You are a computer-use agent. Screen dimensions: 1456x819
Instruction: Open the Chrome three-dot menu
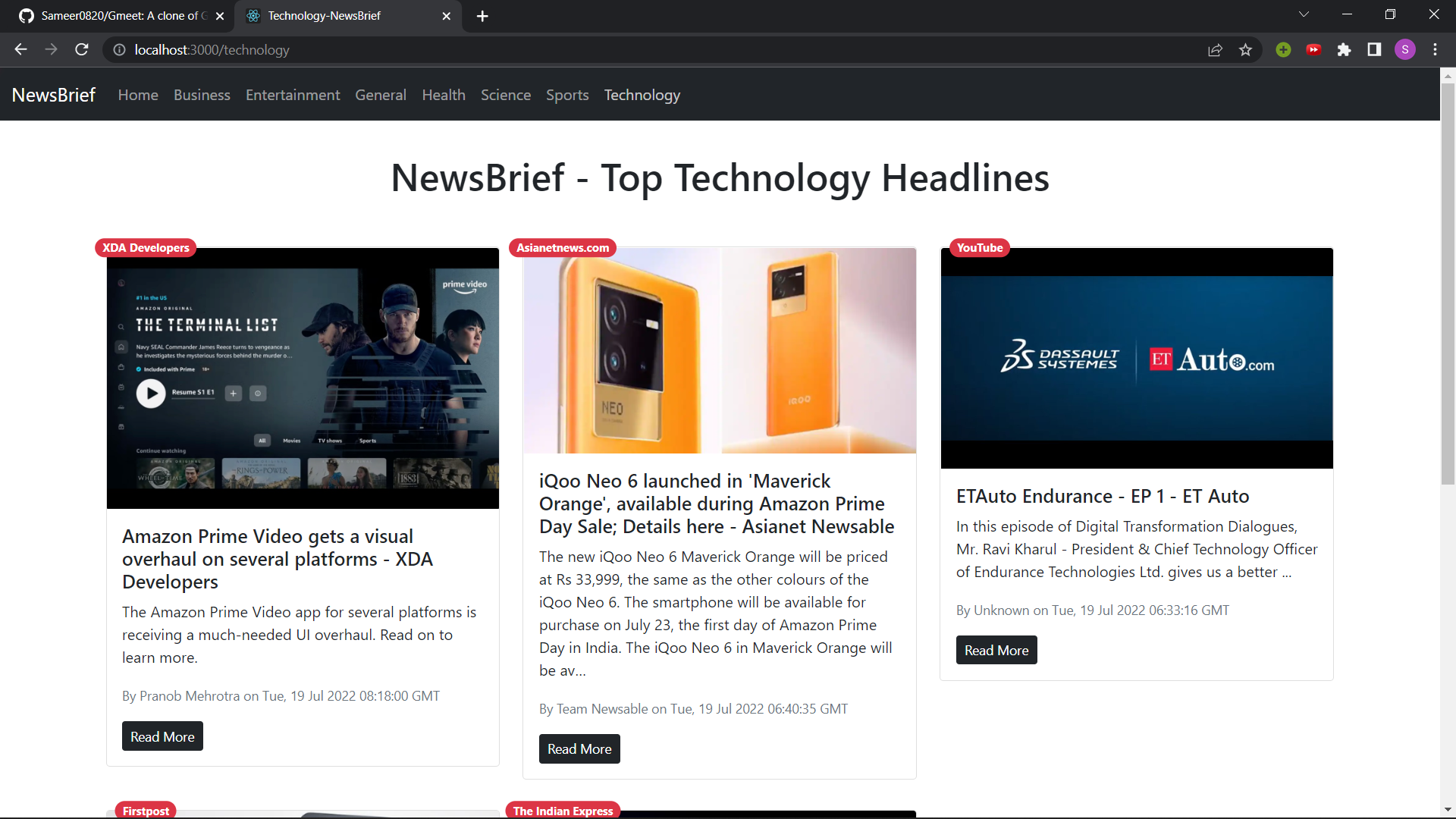pyautogui.click(x=1435, y=50)
